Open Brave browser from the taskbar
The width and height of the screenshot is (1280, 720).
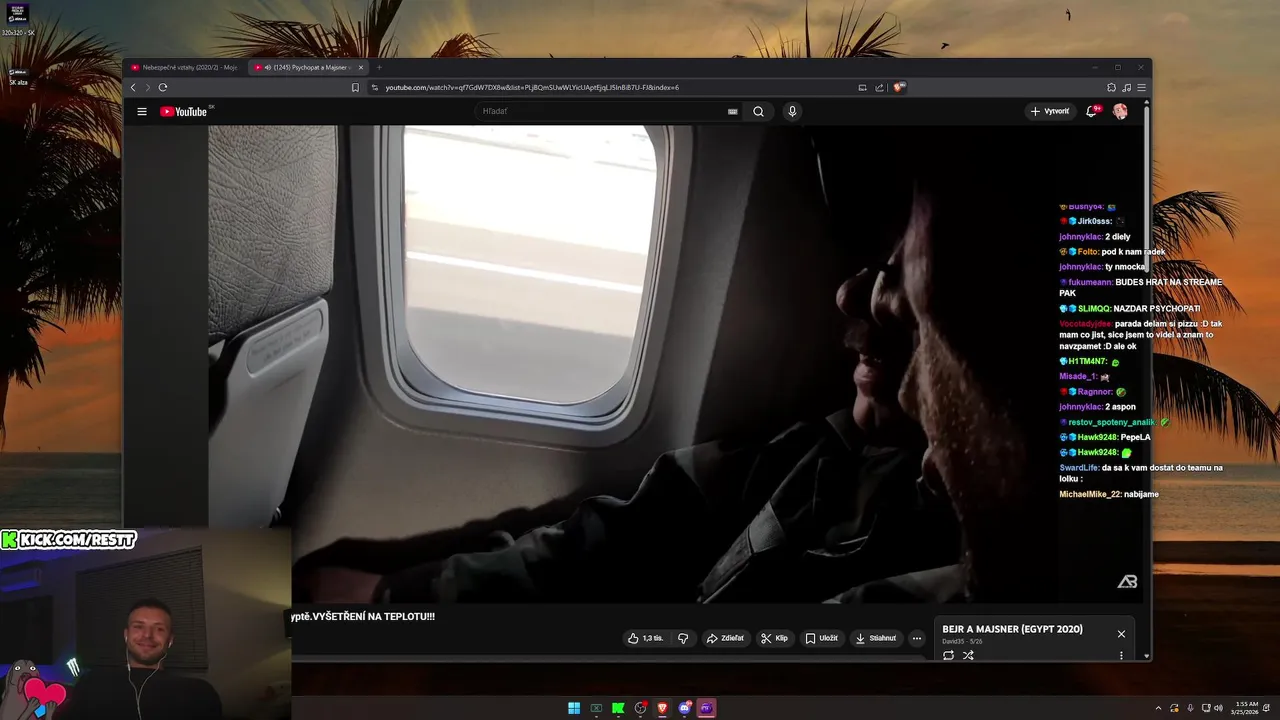click(662, 708)
